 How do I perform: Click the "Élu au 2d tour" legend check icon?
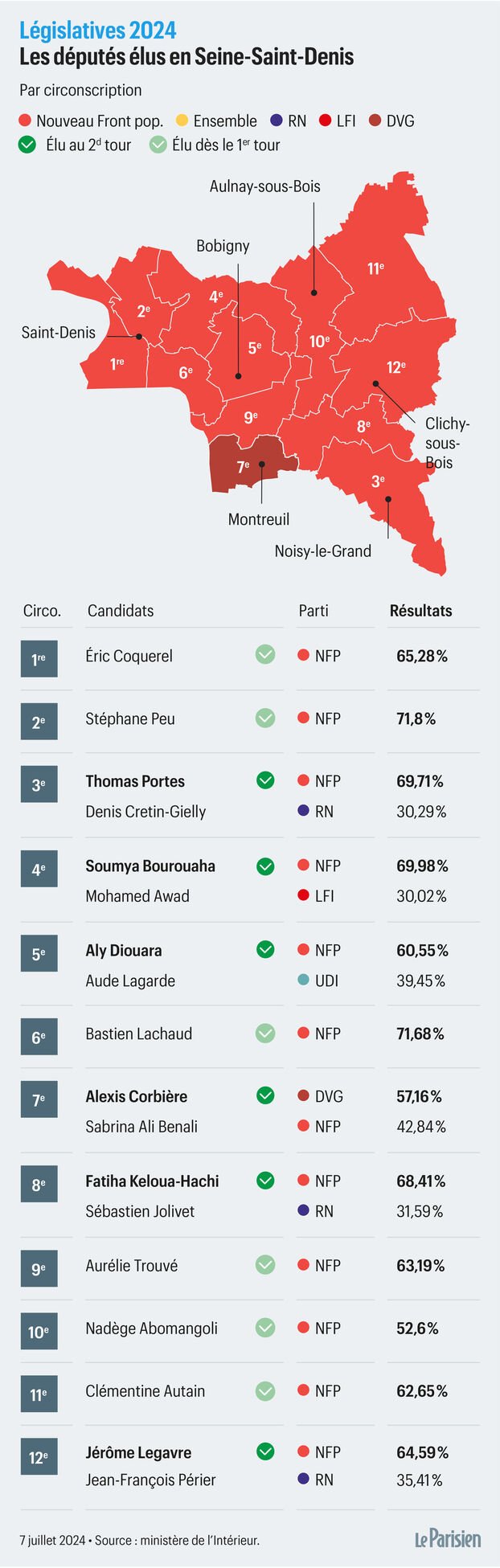coord(28,145)
